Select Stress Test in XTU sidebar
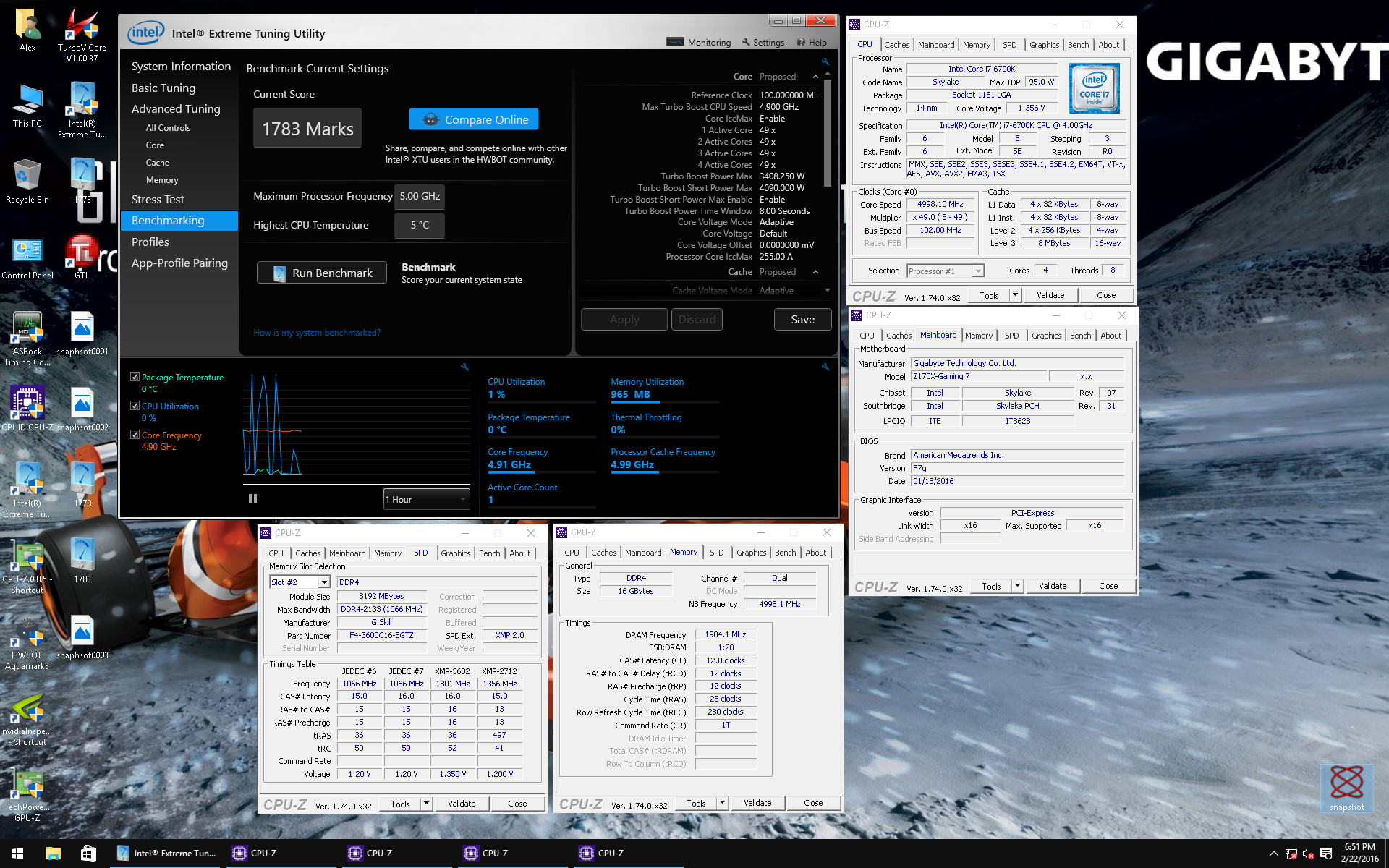Screen dimensions: 1389x868 click(158, 200)
